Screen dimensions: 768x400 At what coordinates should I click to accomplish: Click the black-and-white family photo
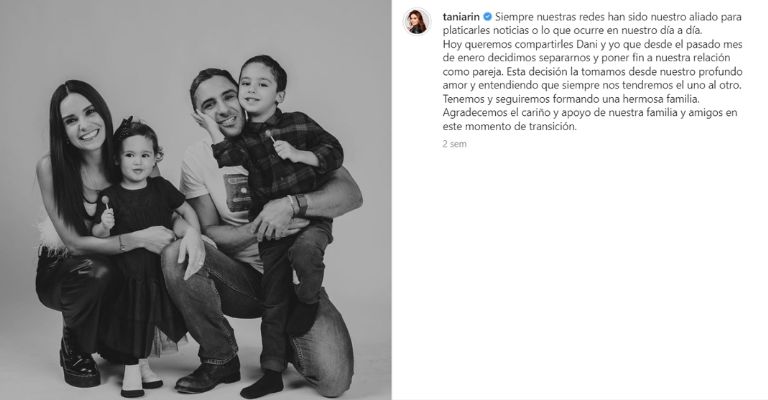(x=195, y=200)
